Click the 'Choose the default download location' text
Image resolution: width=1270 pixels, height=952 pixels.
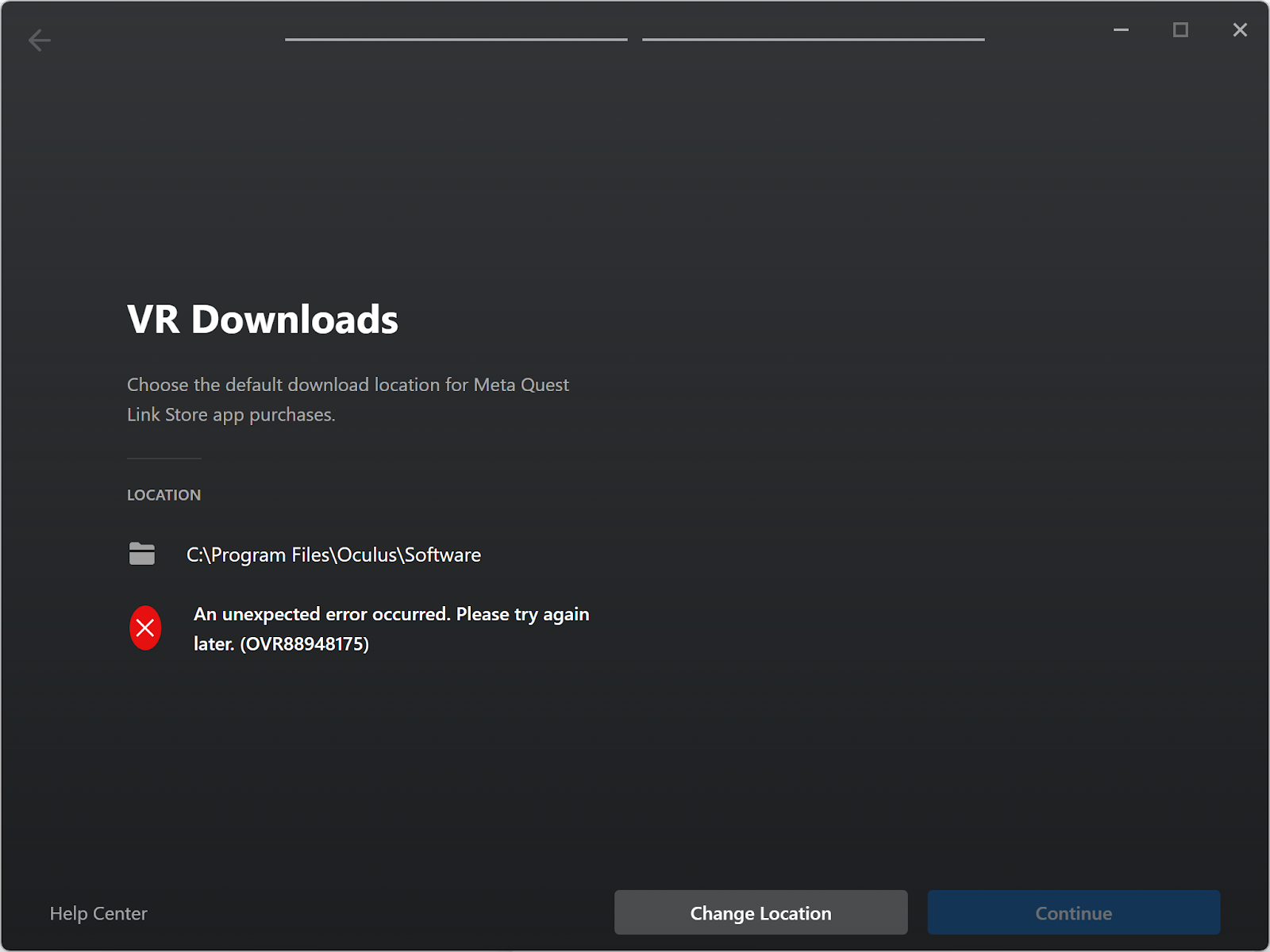tap(348, 385)
